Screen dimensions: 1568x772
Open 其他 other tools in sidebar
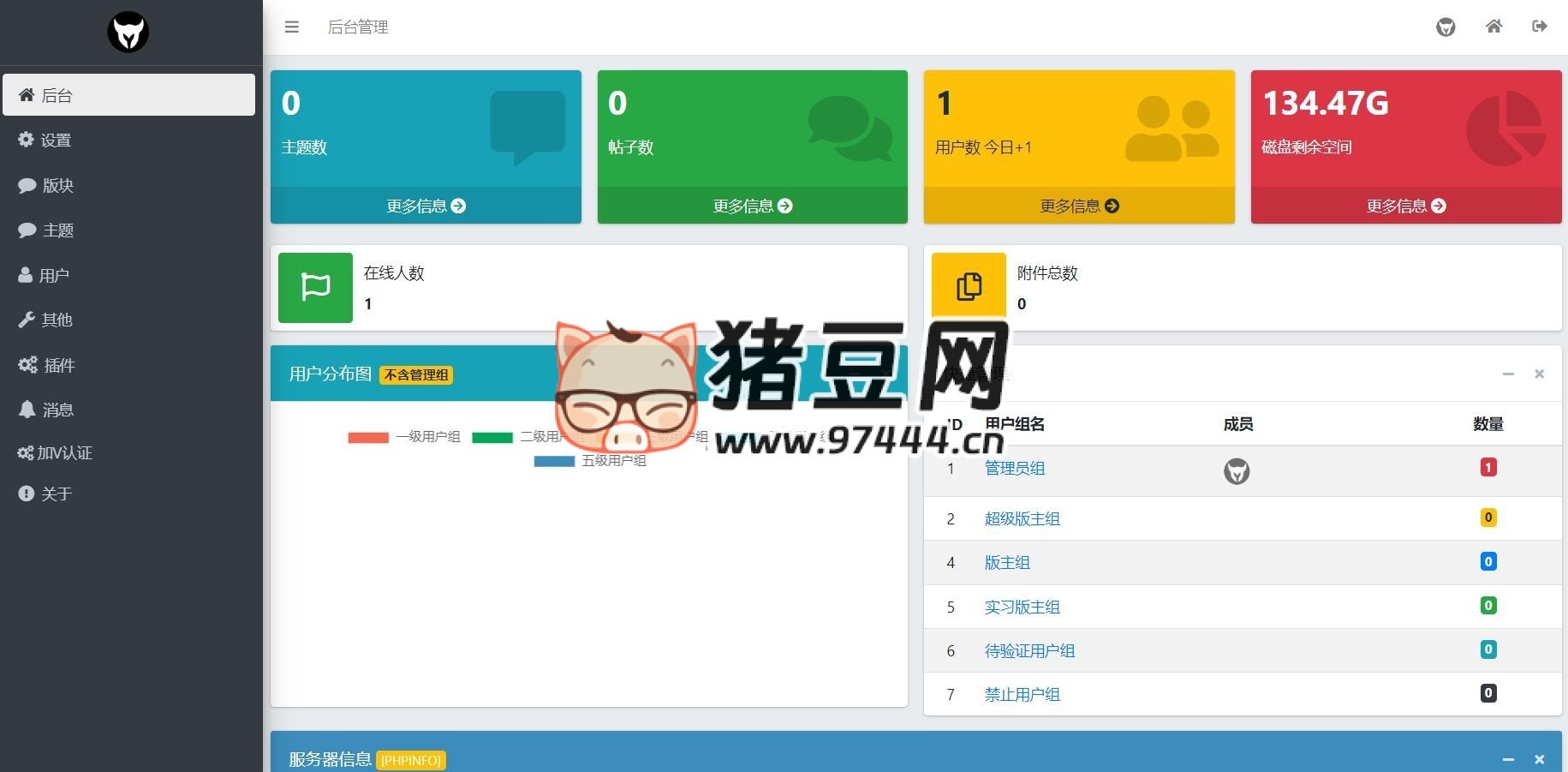pos(128,320)
